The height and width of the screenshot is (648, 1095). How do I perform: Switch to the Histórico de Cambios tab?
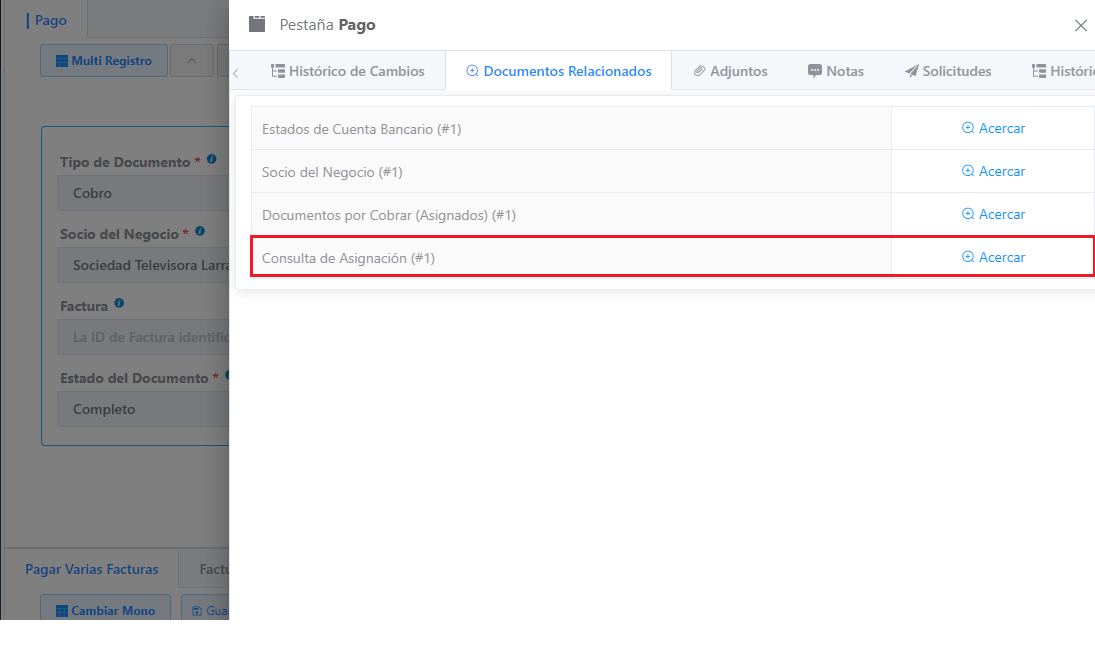point(347,71)
